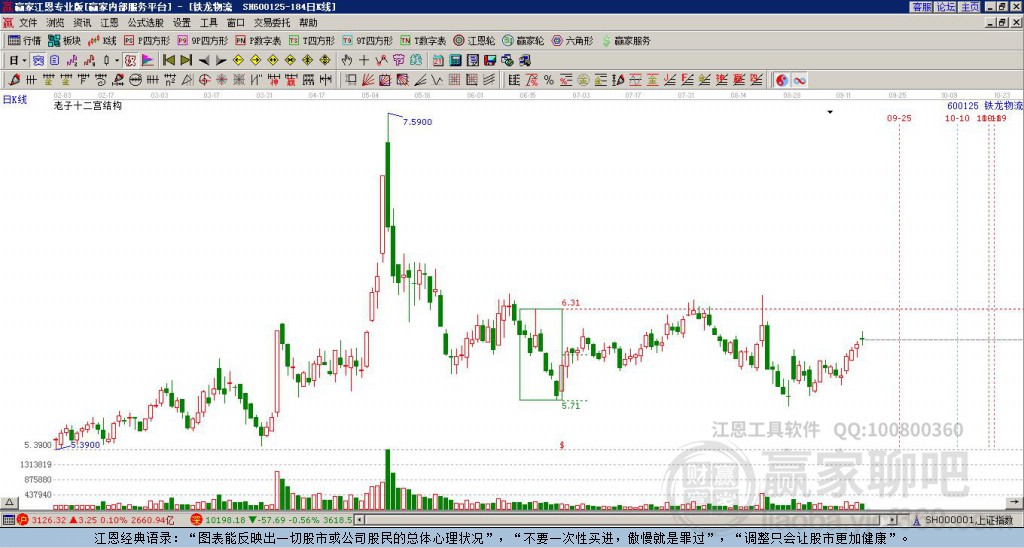The height and width of the screenshot is (548, 1024).
Task: Open the T数字表 tool
Action: coord(423,40)
